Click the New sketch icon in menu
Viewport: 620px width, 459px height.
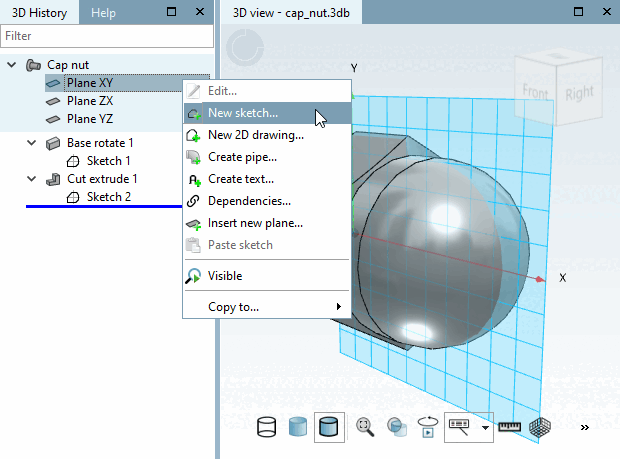pyautogui.click(x=194, y=113)
